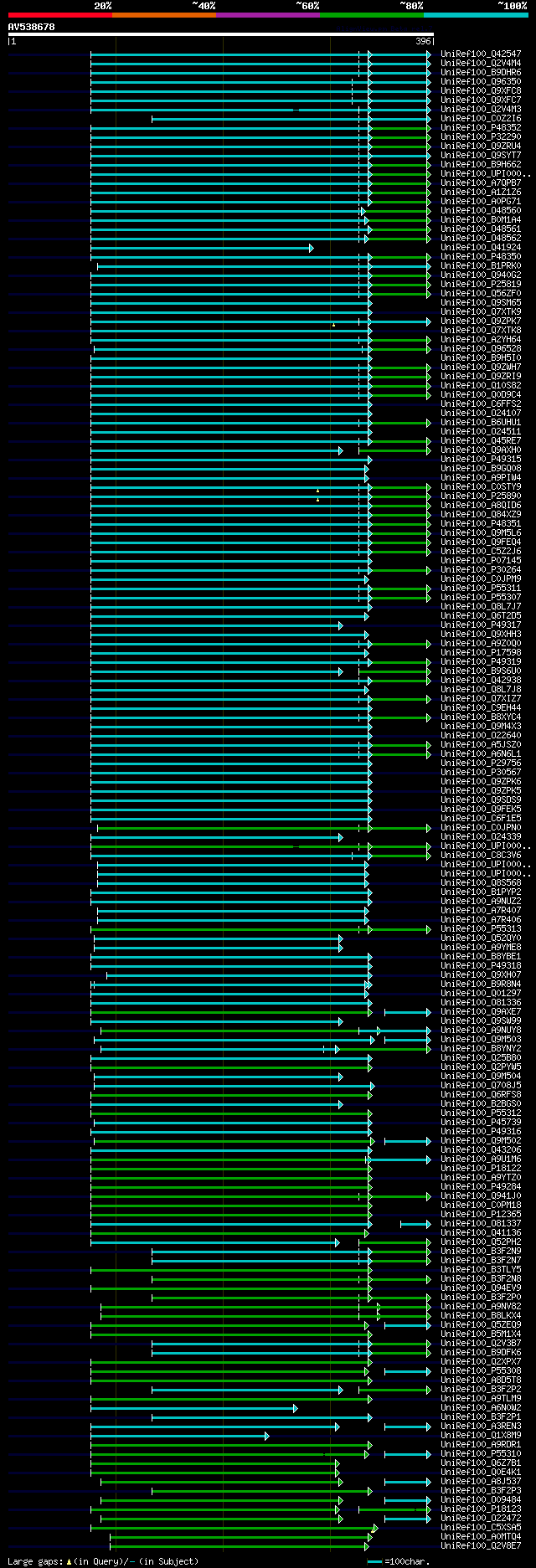Select UniRef100_P17598 entry label
This screenshot has width=536, height=1568.
481,652
